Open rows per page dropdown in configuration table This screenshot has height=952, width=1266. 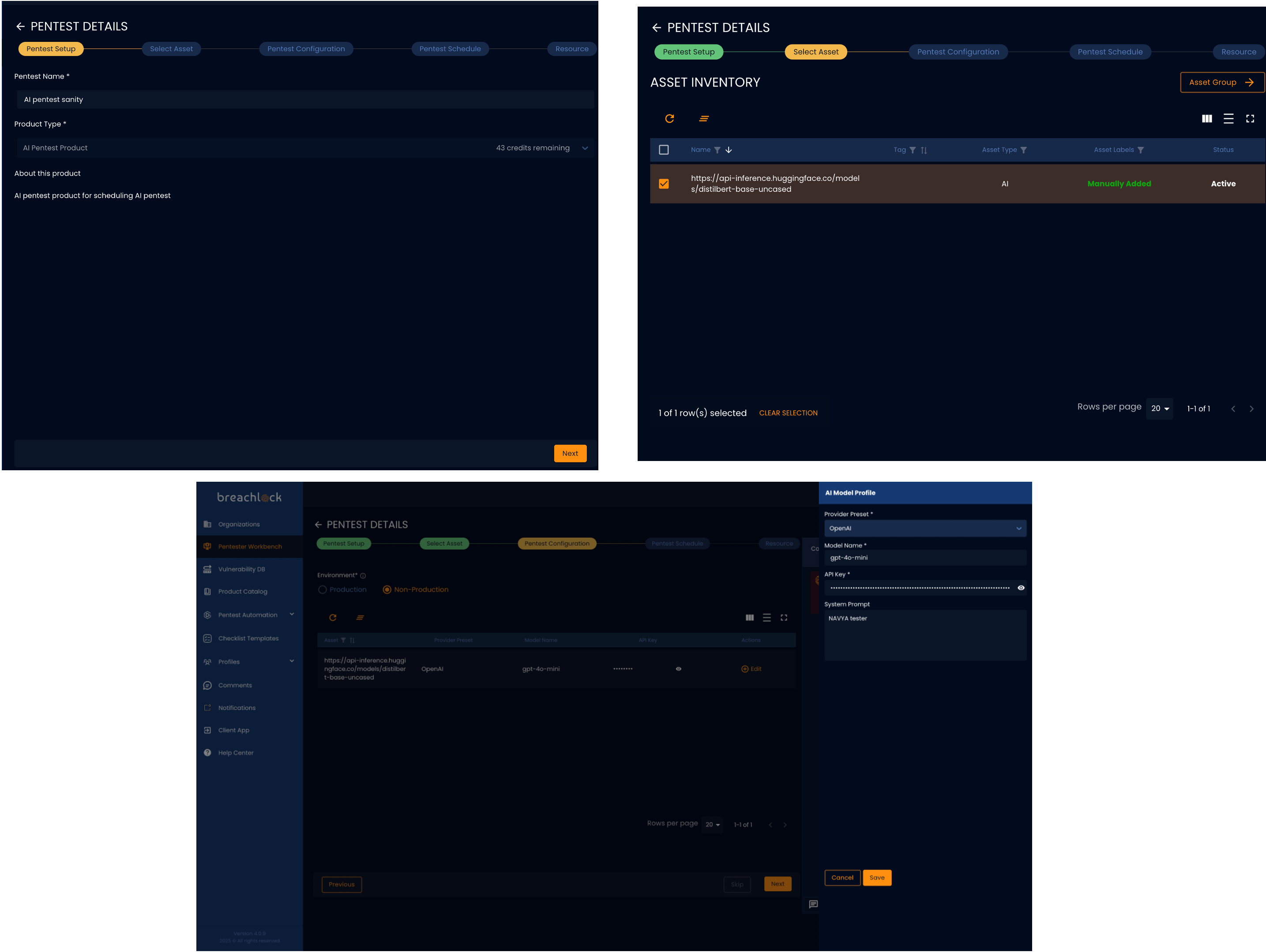tap(713, 825)
